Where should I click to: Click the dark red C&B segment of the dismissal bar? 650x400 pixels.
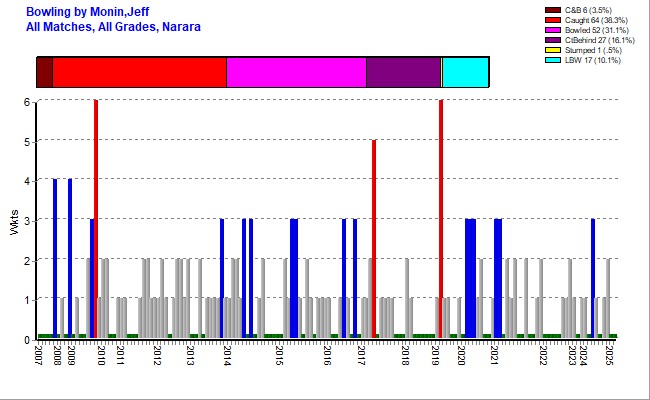pyautogui.click(x=45, y=72)
